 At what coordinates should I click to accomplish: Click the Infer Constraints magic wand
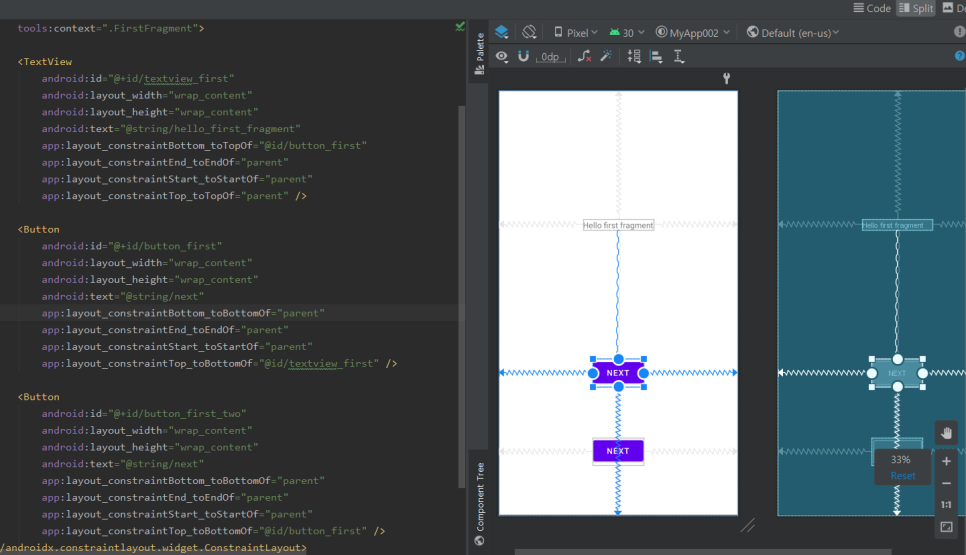tap(606, 57)
